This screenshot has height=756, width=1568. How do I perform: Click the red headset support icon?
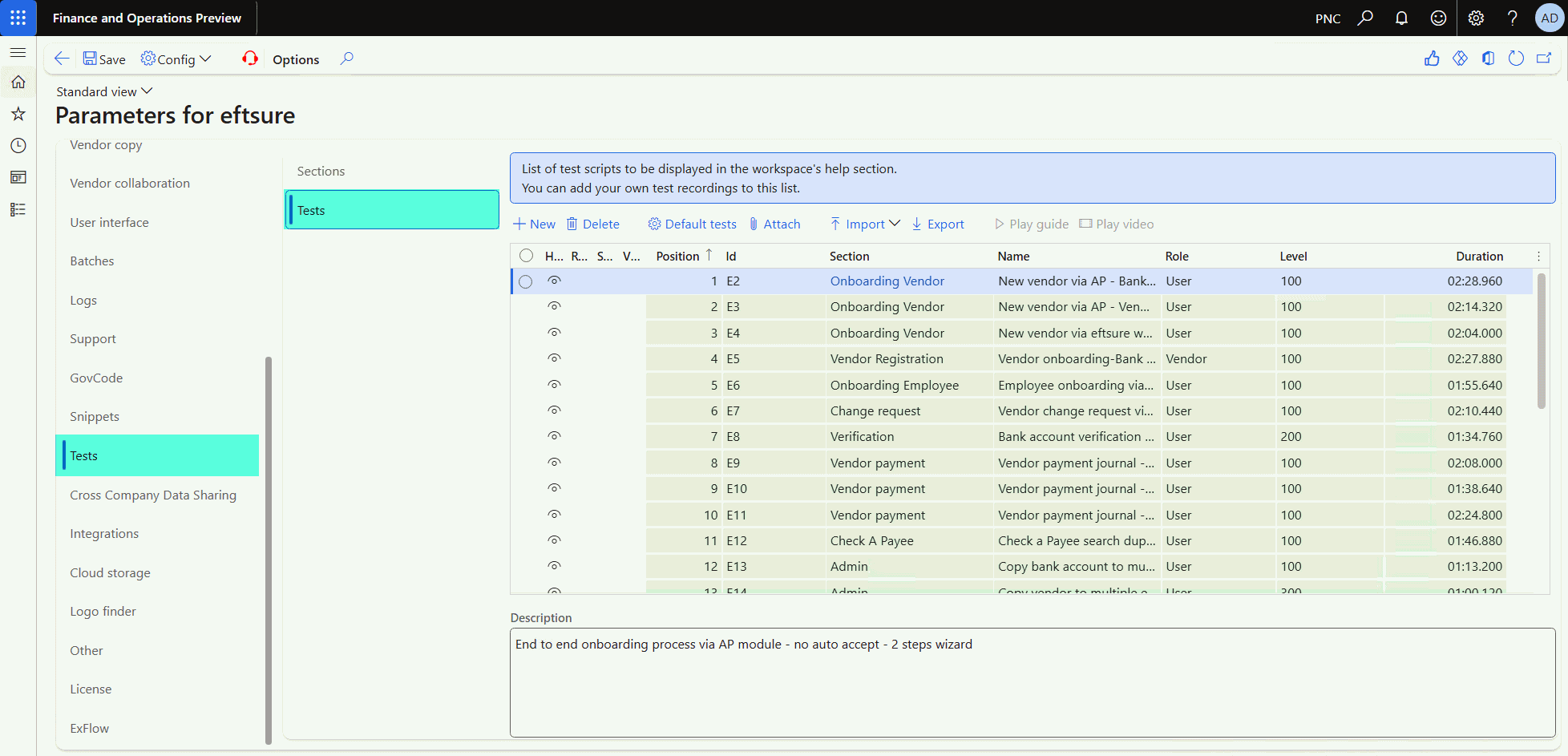pyautogui.click(x=250, y=59)
